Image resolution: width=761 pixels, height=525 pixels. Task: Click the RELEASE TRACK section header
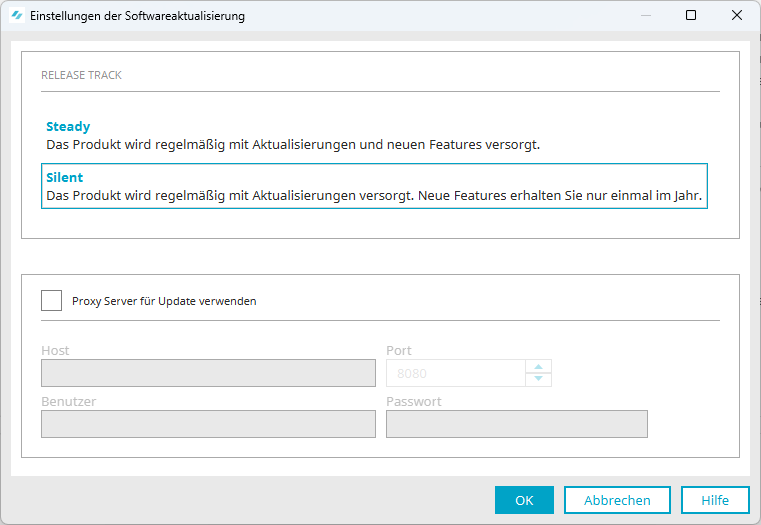82,75
